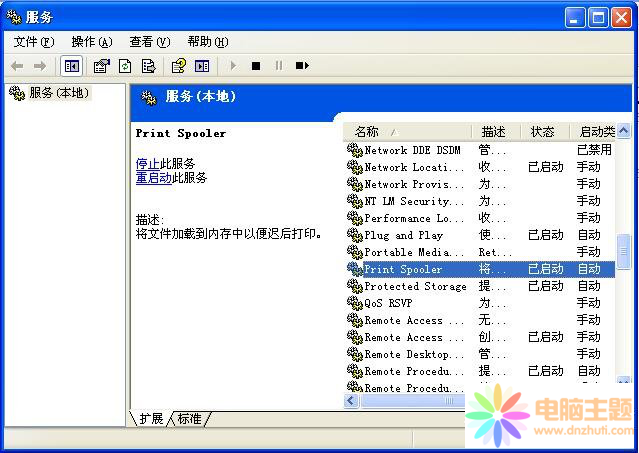Click the Export List toolbar icon
The image size is (639, 453).
point(148,66)
